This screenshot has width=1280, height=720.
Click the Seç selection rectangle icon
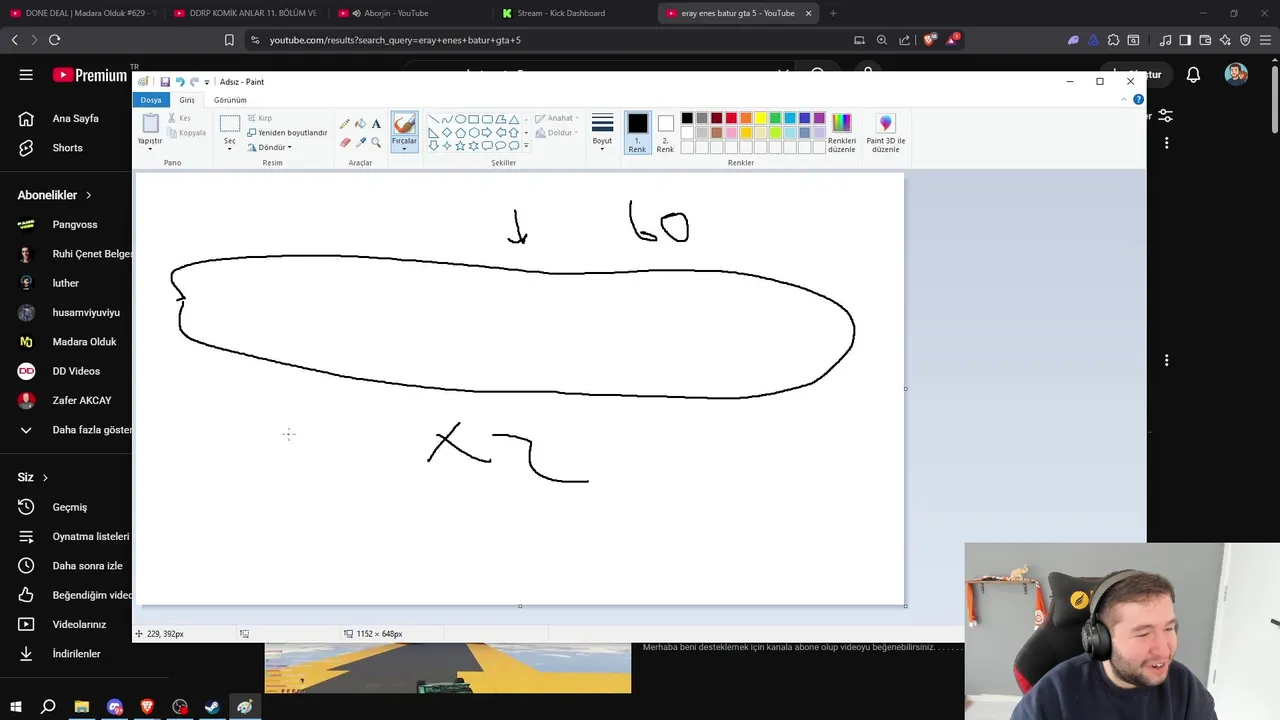click(x=230, y=123)
